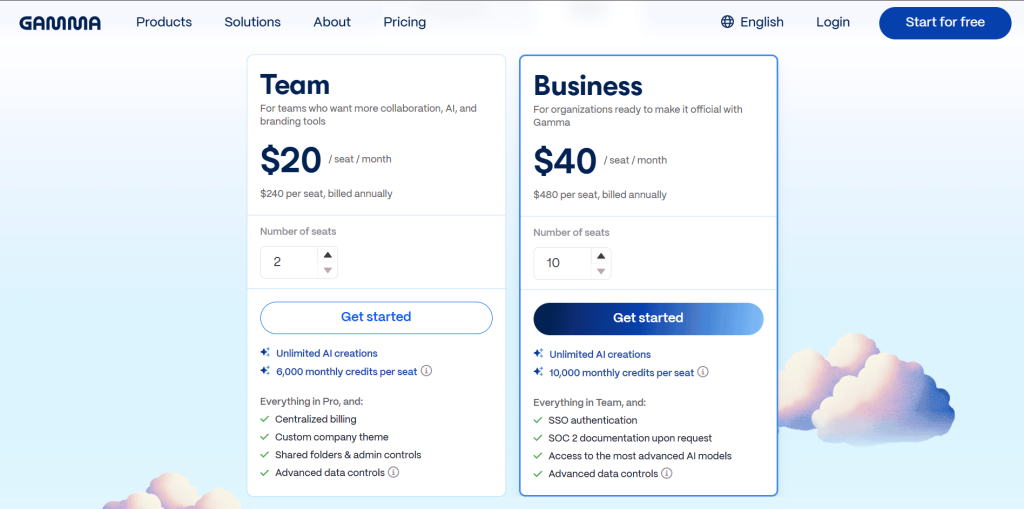1024x509 pixels.
Task: Open the Products menu
Action: click(164, 22)
